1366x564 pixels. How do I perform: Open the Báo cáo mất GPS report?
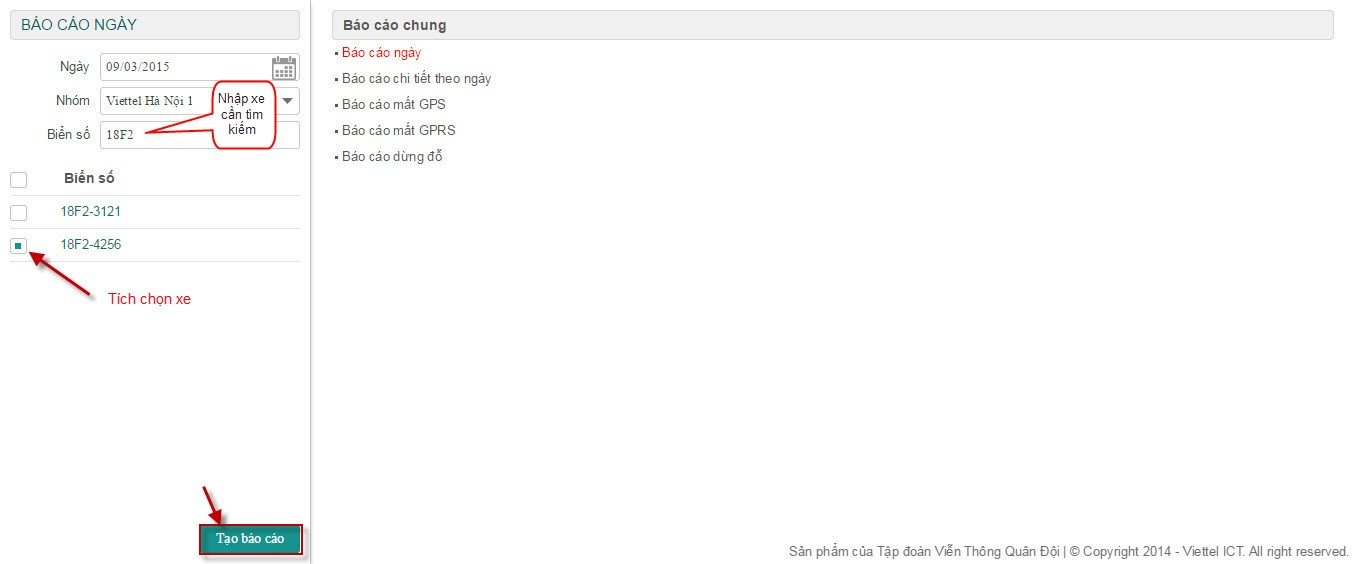[x=394, y=104]
